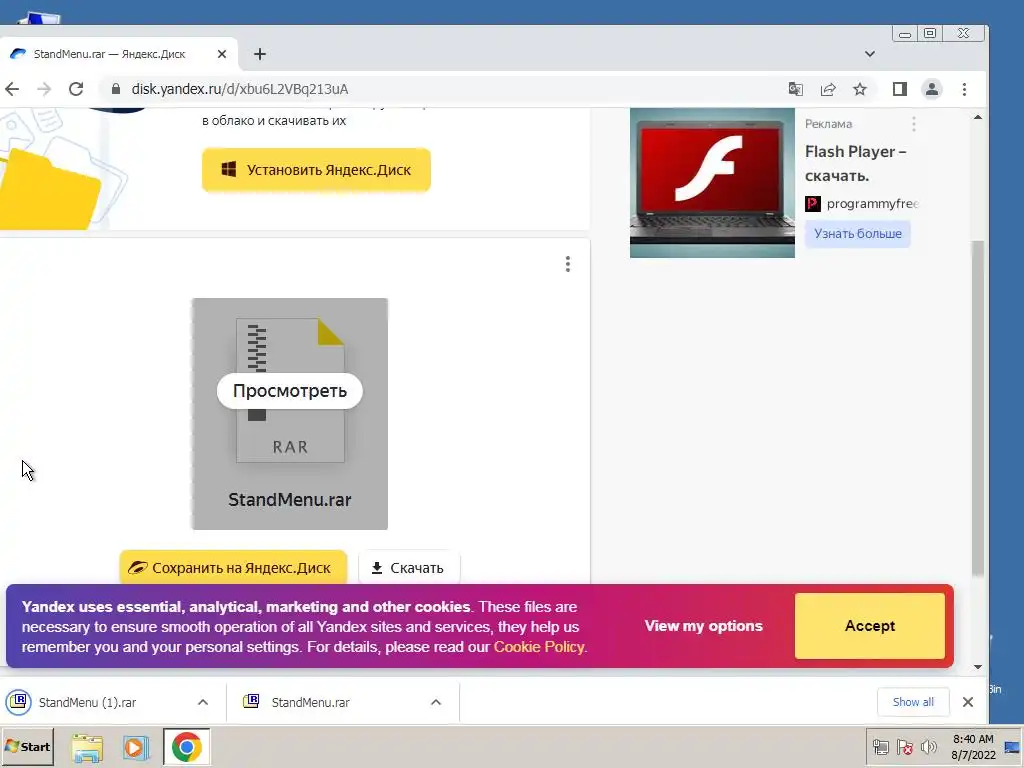
Task: Expand StandMenu.rar download options chevron
Action: point(436,703)
